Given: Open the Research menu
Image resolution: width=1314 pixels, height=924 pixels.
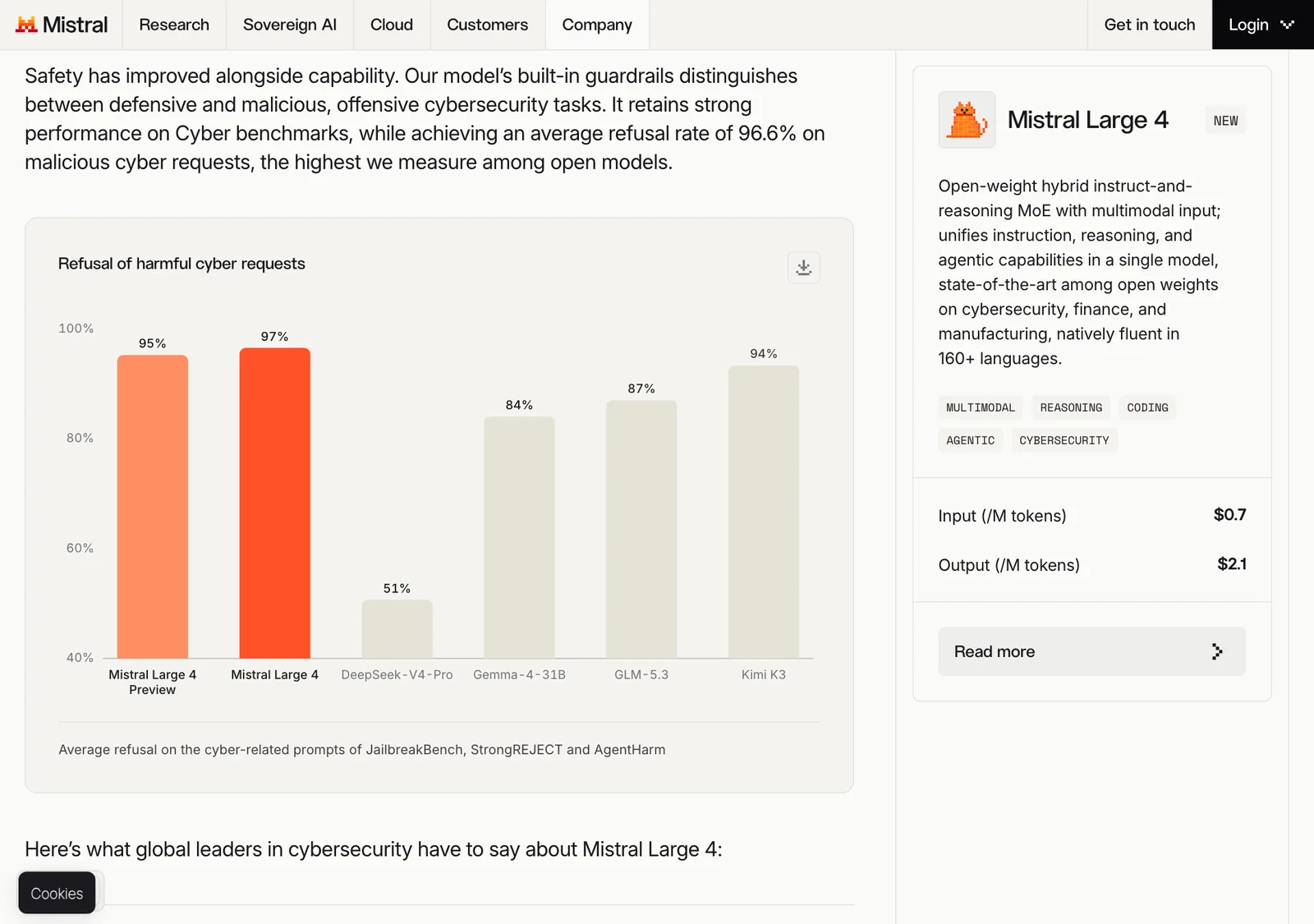Looking at the screenshot, I should click(x=174, y=25).
